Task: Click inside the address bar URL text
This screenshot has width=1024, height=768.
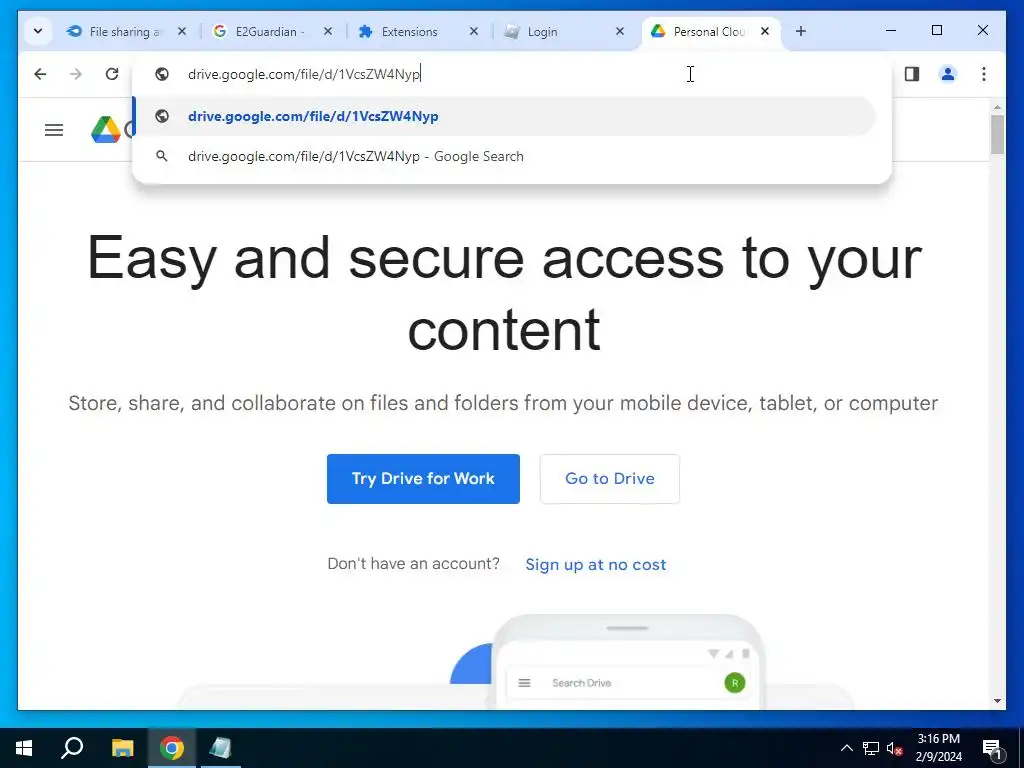Action: click(x=304, y=74)
